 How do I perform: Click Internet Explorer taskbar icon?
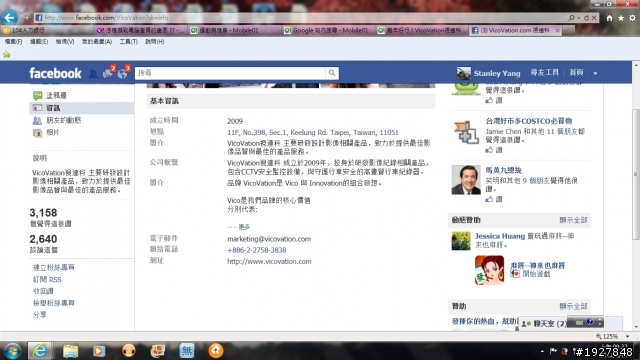click(39, 351)
